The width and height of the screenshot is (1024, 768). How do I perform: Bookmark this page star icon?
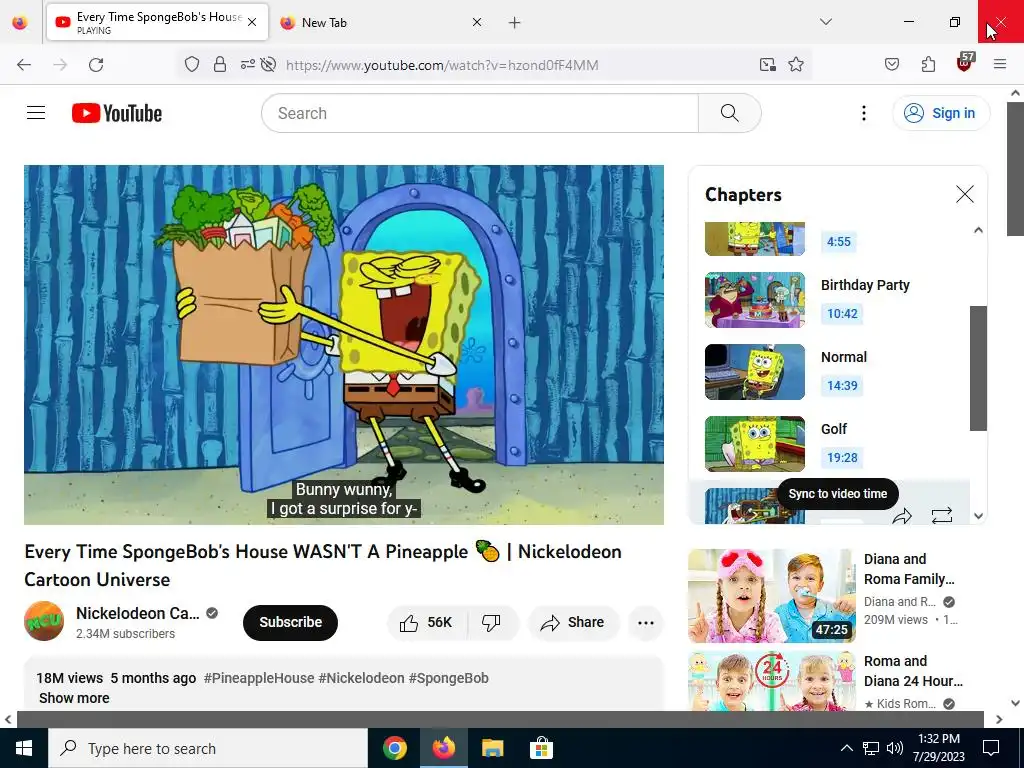(x=795, y=65)
